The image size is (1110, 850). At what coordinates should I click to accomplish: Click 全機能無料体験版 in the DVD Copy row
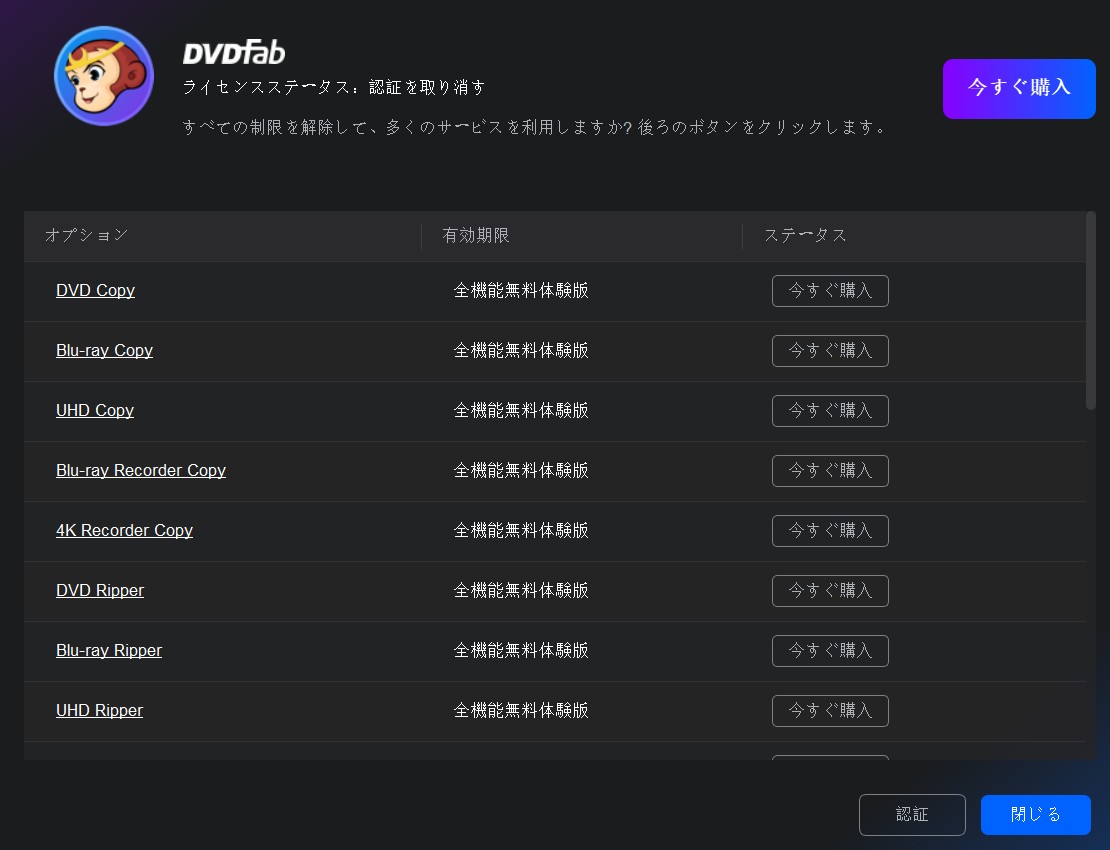click(521, 290)
